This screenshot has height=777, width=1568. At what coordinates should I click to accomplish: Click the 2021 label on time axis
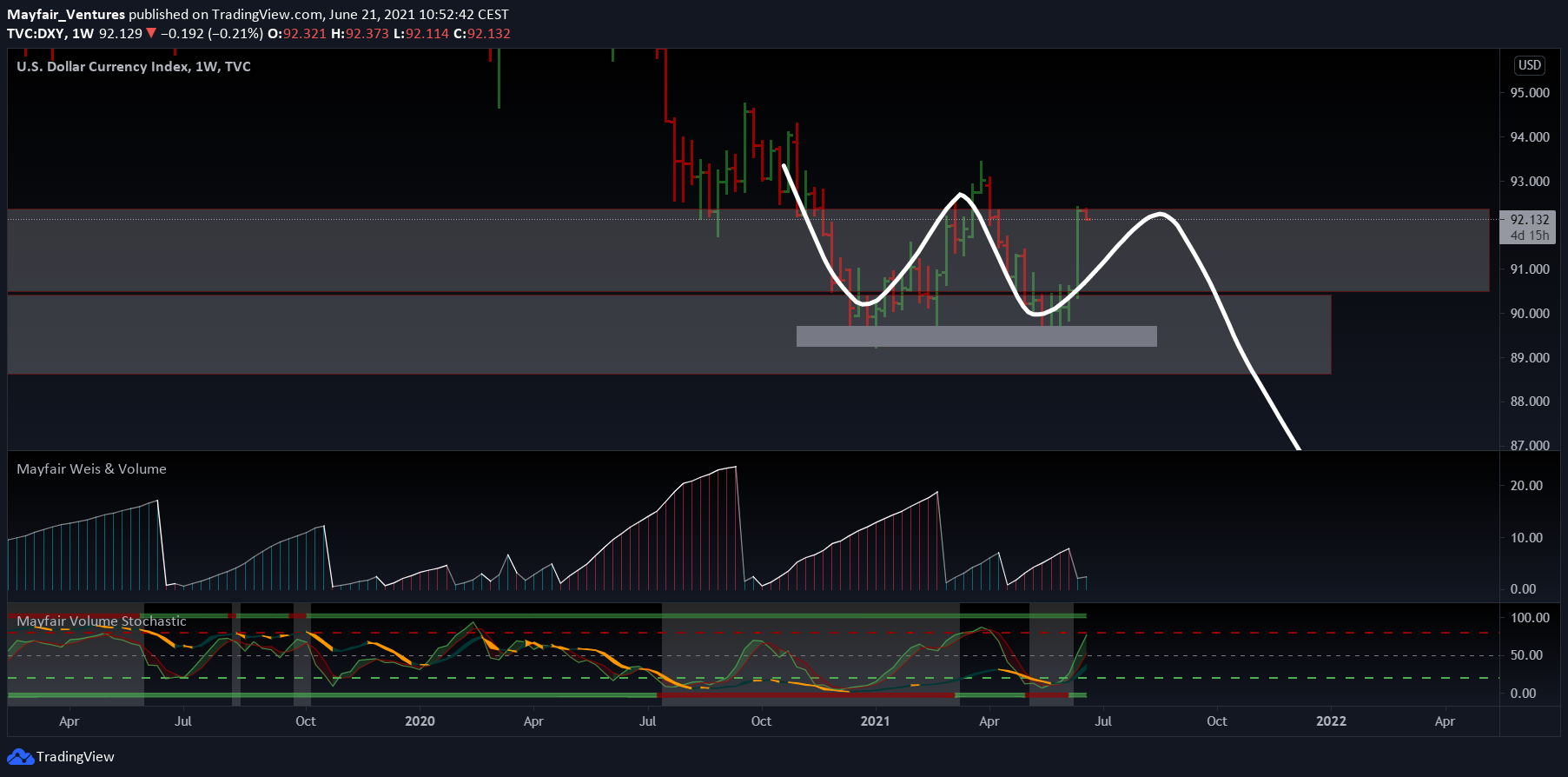[x=875, y=721]
